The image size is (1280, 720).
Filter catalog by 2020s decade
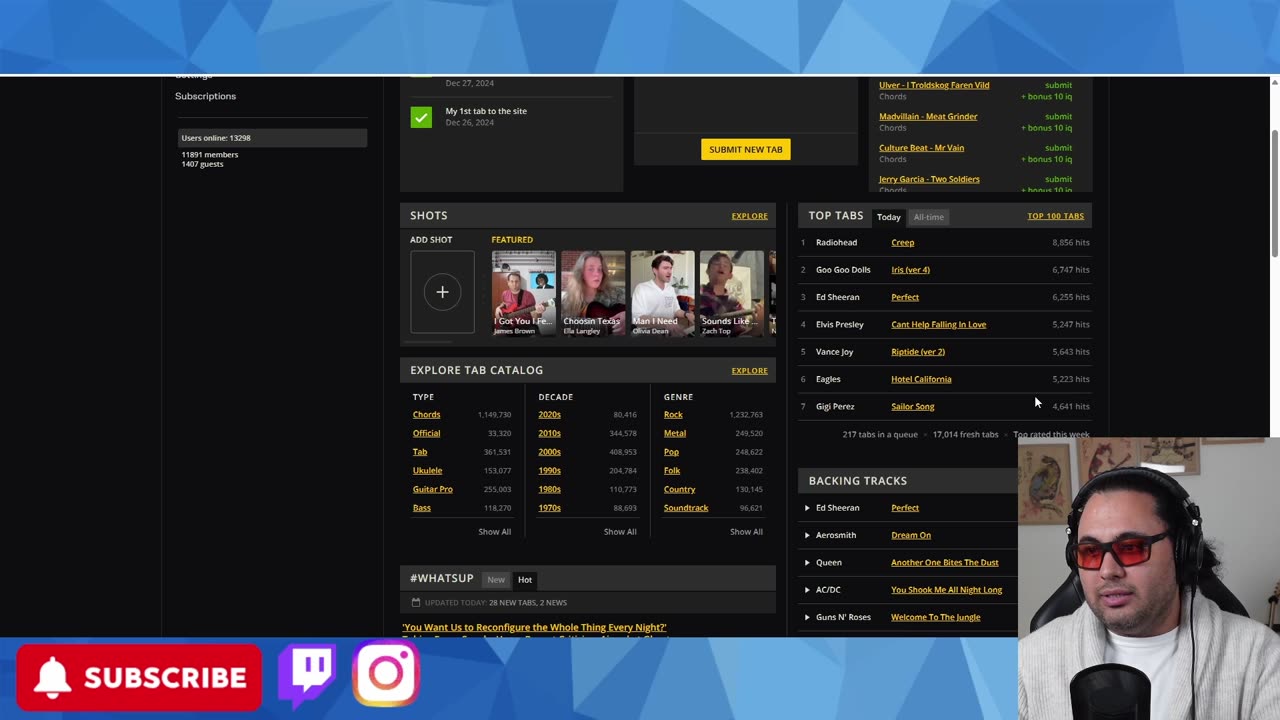pyautogui.click(x=549, y=415)
